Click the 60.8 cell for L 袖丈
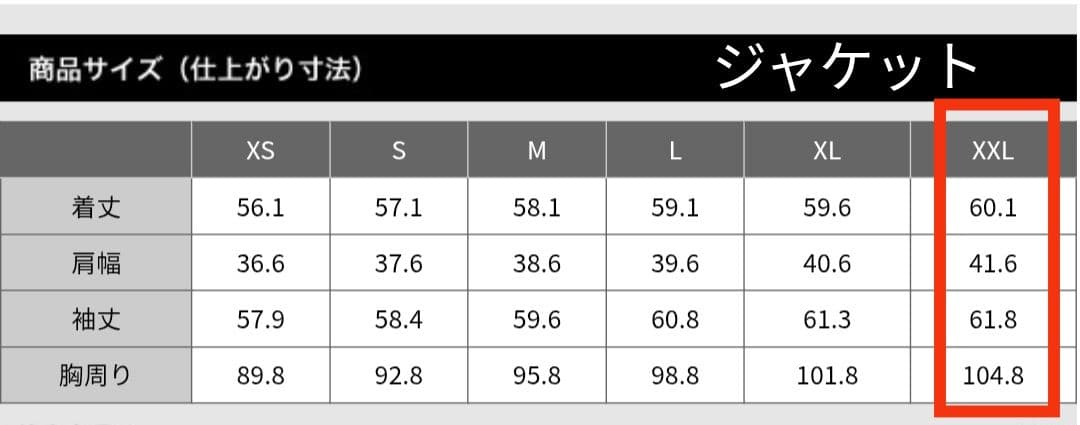Image resolution: width=1080 pixels, height=425 pixels. pyautogui.click(x=675, y=319)
